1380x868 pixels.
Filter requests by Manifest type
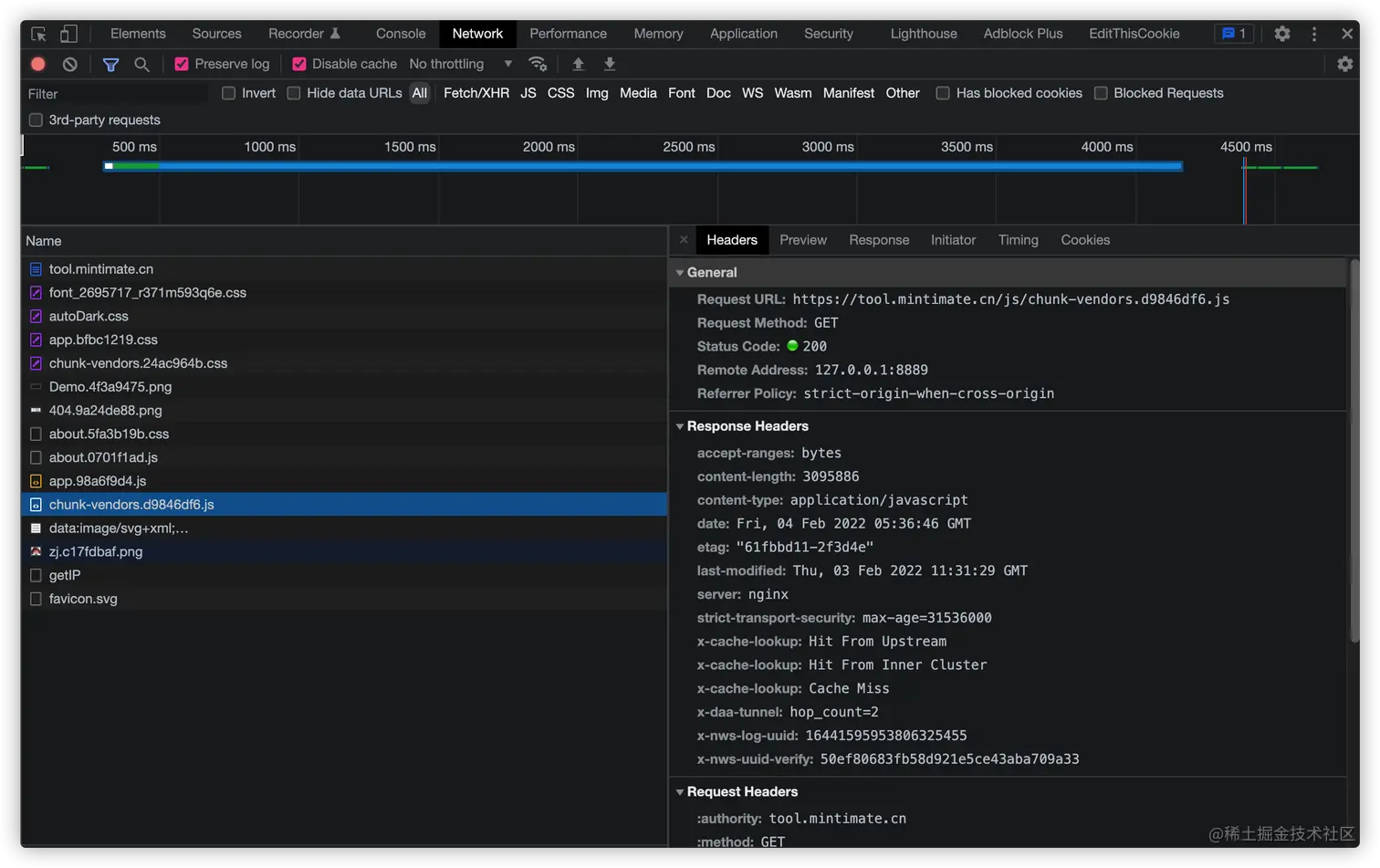[849, 93]
